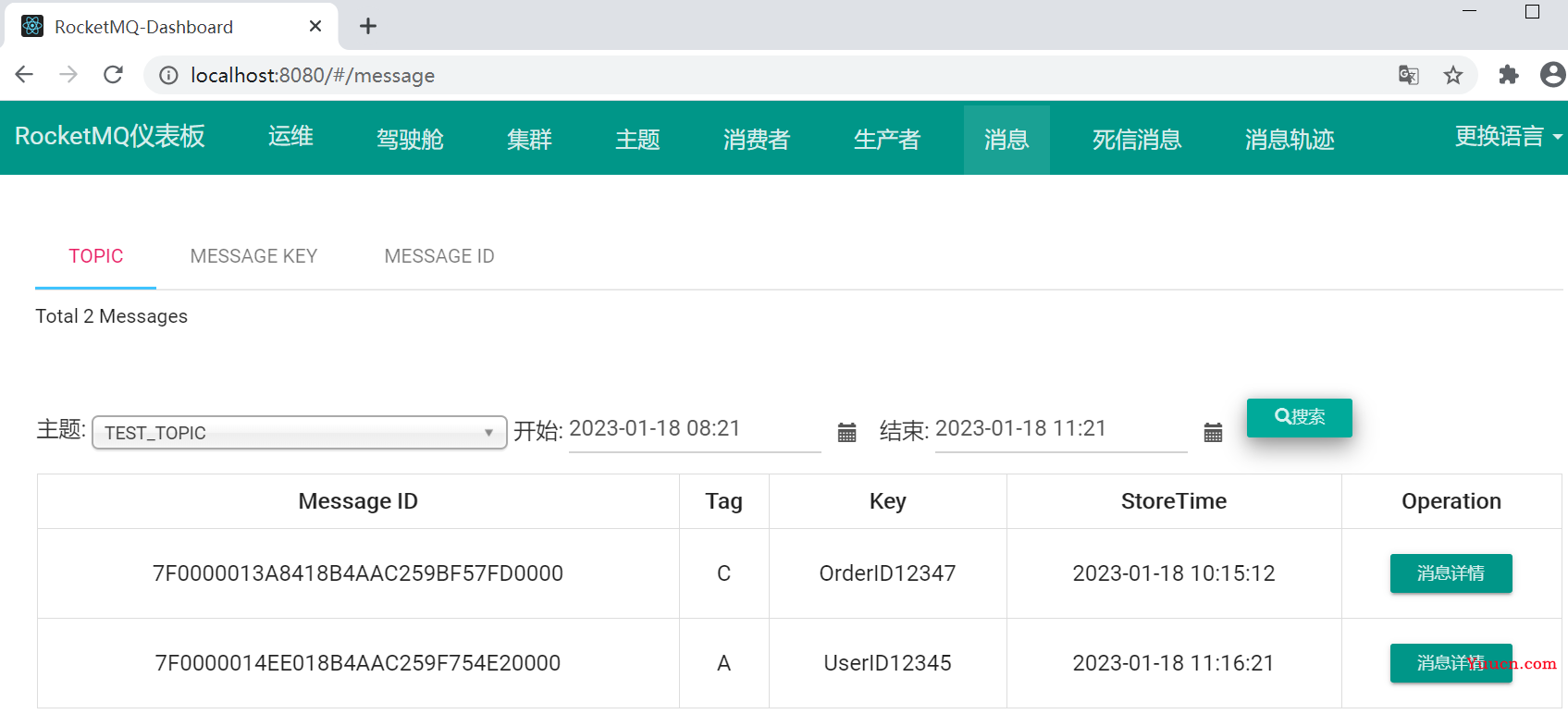Click the Message ID column header
1568x714 pixels.
pyautogui.click(x=358, y=501)
